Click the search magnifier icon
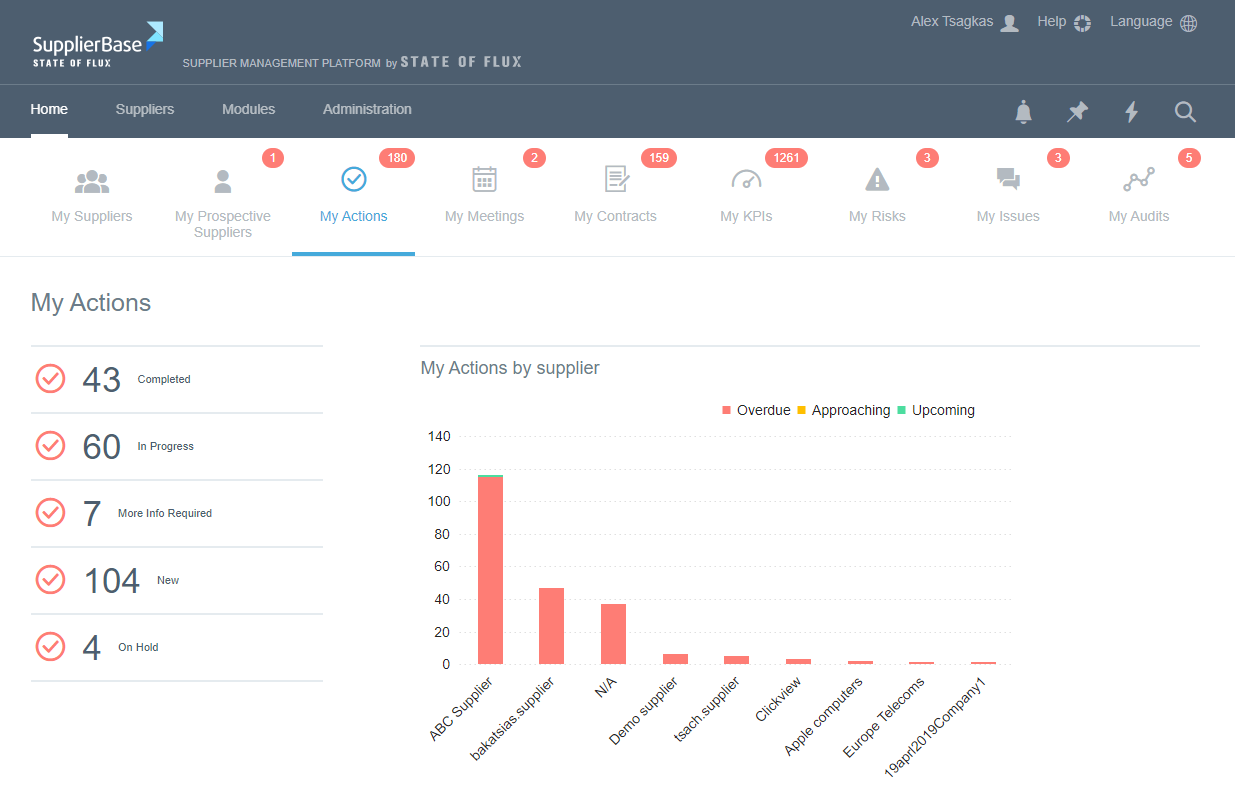Image resolution: width=1235 pixels, height=786 pixels. coord(1185,112)
